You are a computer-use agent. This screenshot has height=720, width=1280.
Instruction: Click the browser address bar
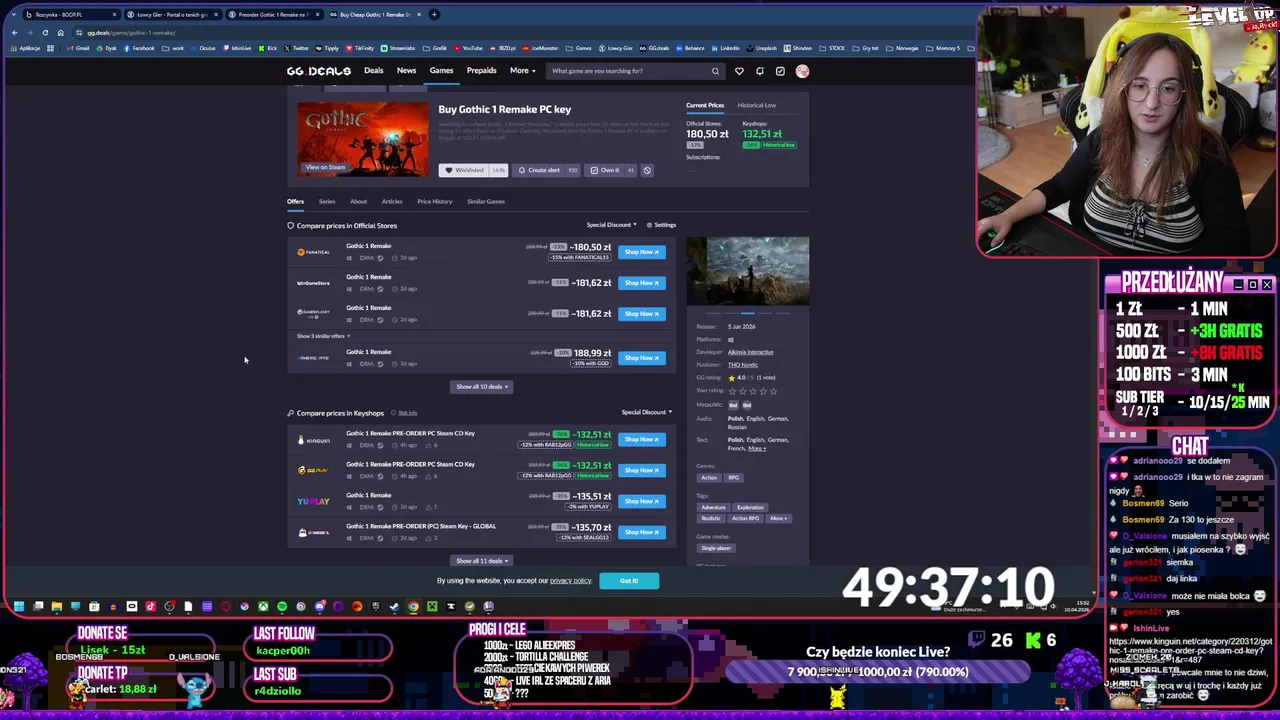coord(500,33)
